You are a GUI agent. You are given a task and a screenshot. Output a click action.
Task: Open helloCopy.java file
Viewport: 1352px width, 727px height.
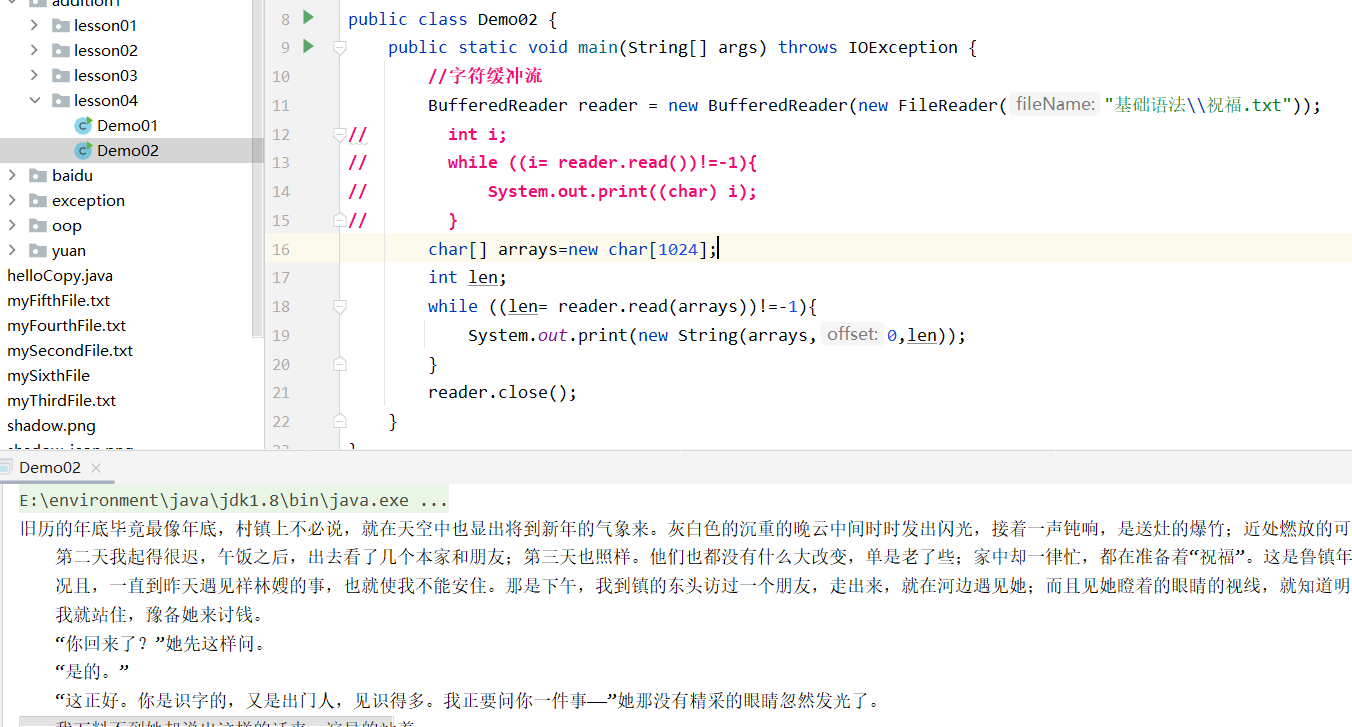pyautogui.click(x=60, y=275)
